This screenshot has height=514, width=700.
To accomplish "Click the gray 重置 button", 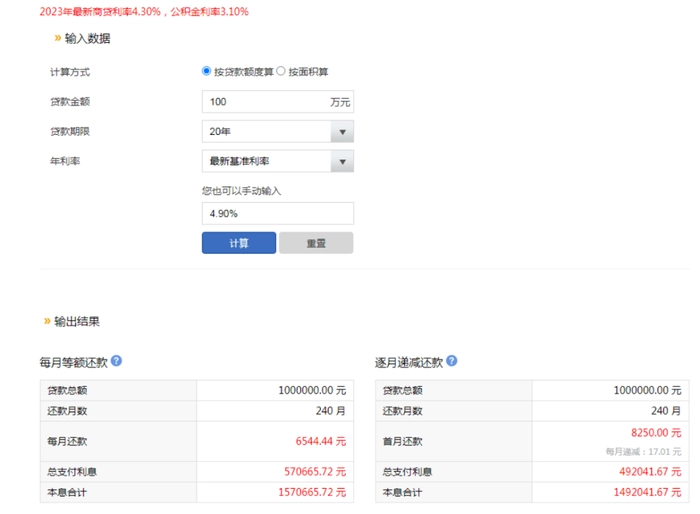I will click(316, 243).
